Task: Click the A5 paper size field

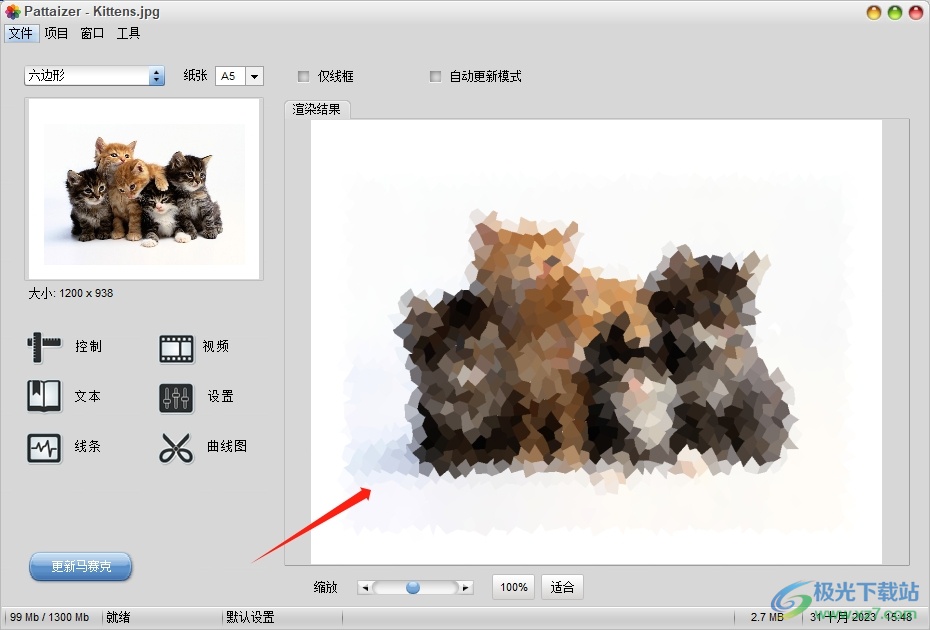Action: click(230, 76)
